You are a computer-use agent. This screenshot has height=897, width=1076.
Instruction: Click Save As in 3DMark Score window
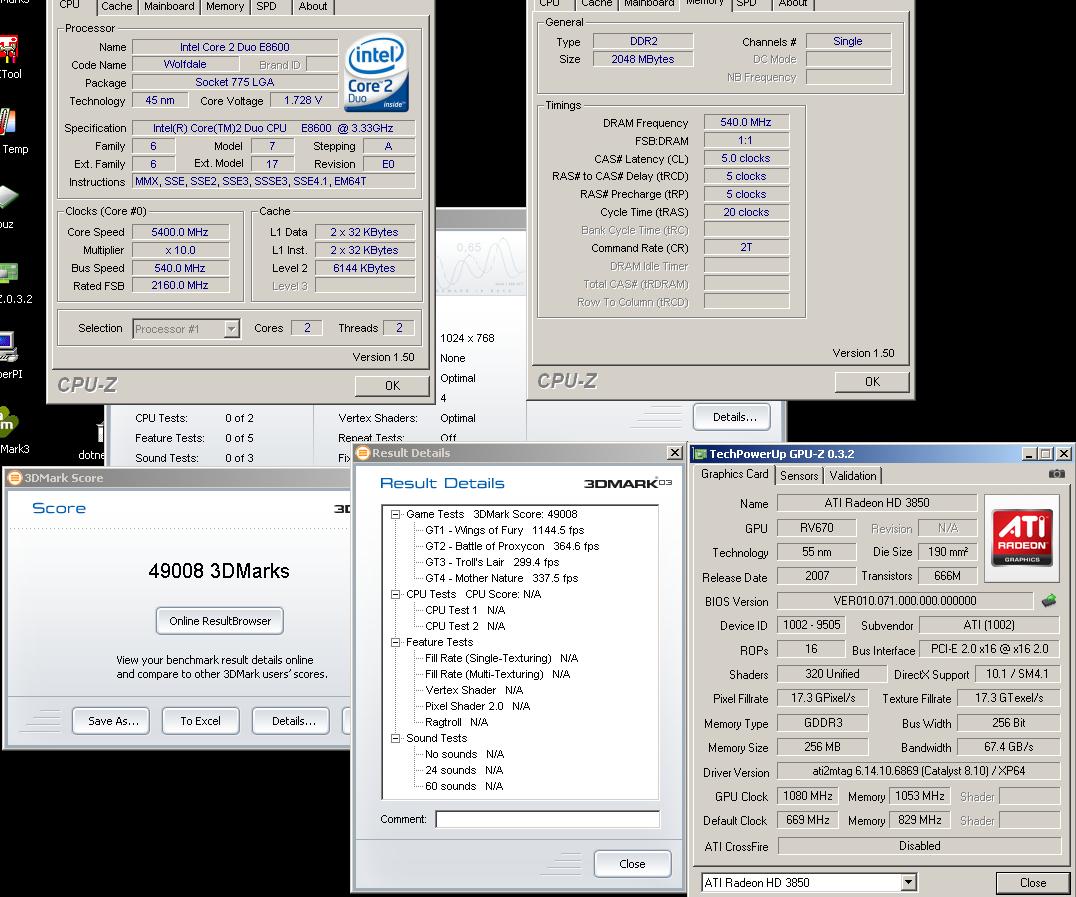pyautogui.click(x=113, y=721)
